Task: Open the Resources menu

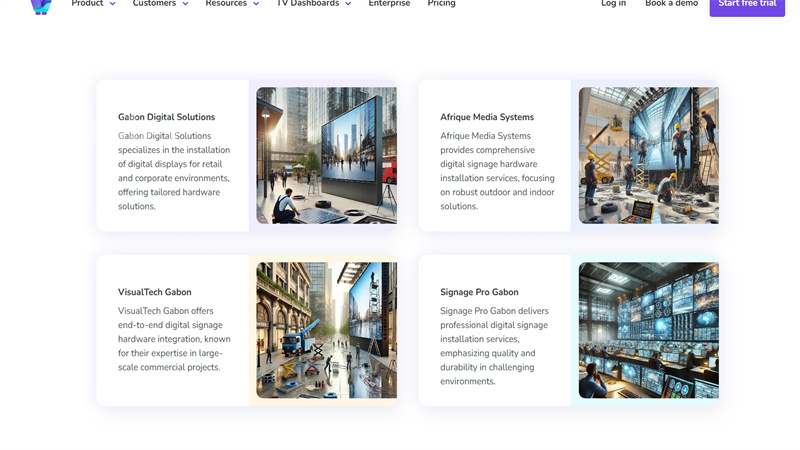Action: [226, 4]
